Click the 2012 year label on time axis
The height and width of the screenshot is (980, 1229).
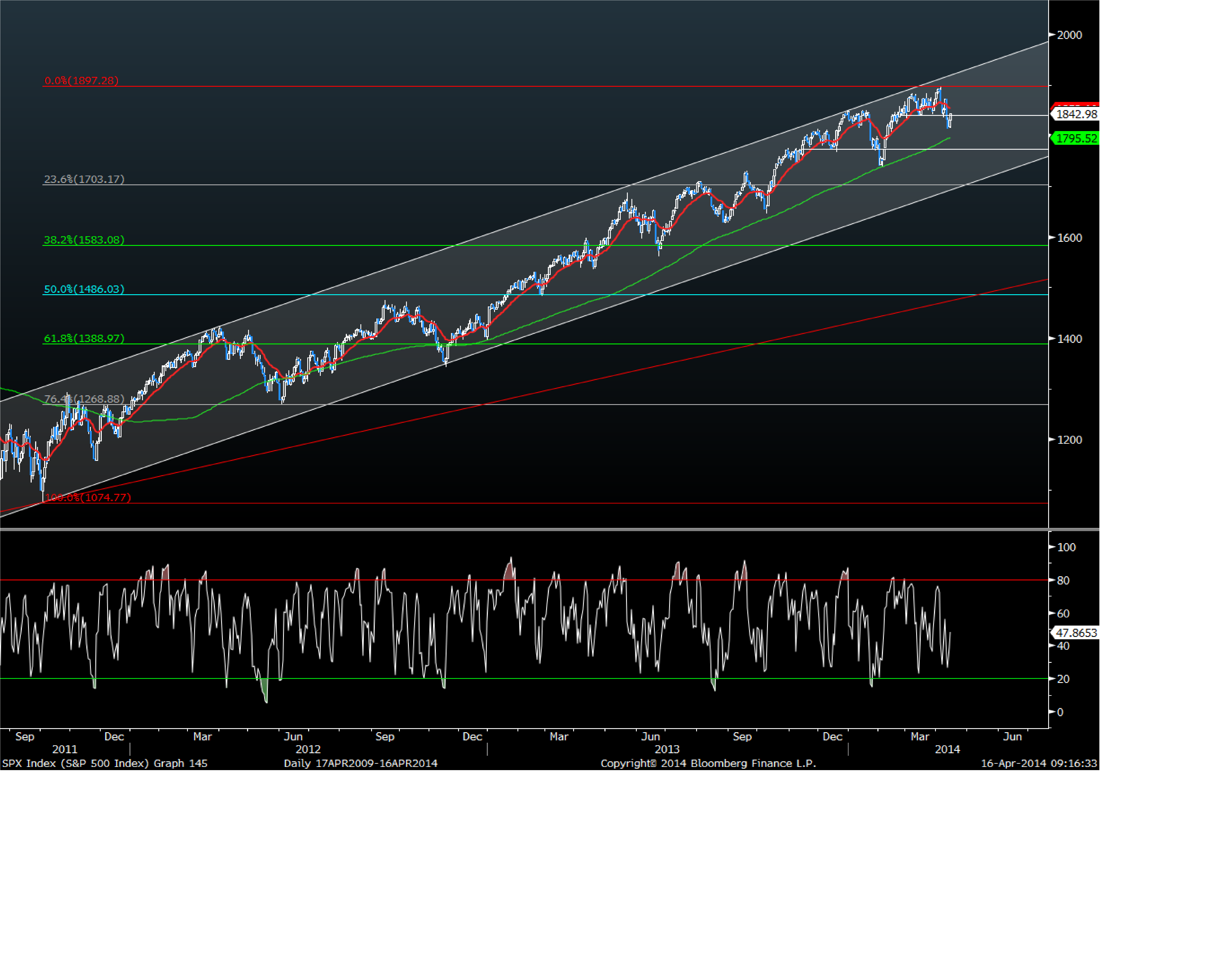click(308, 749)
